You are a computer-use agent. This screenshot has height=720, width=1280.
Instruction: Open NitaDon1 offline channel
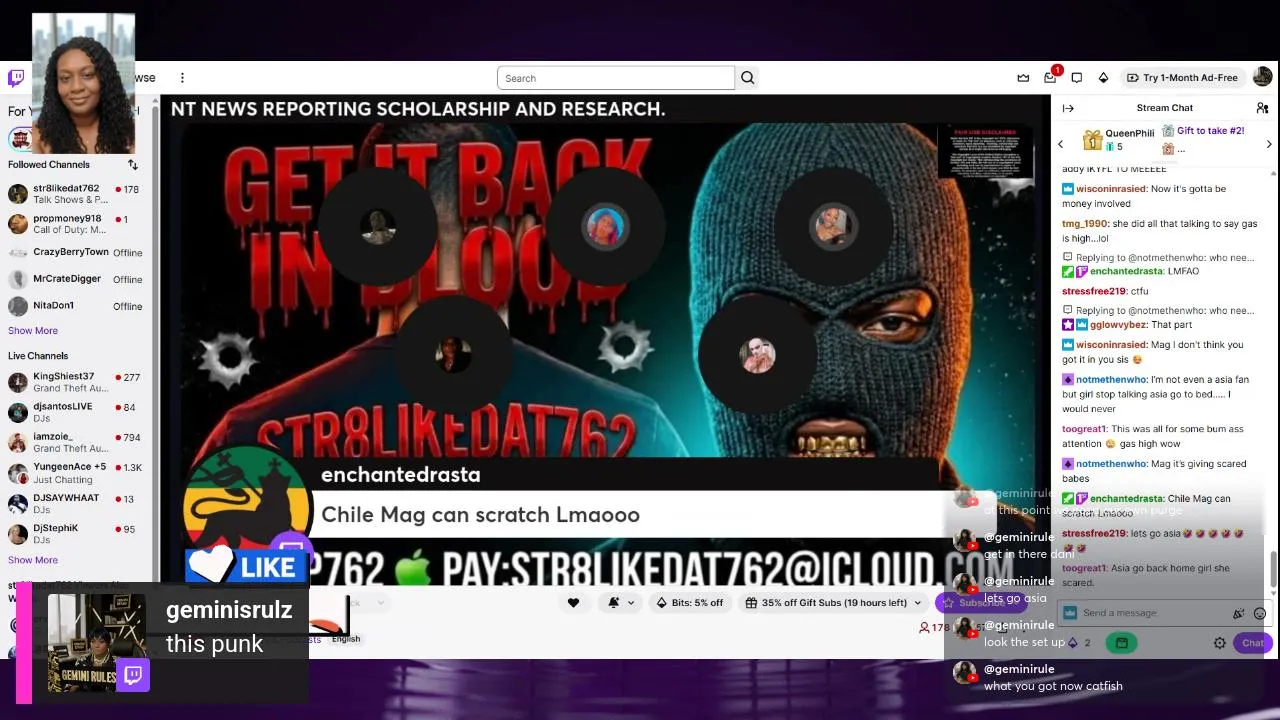pyautogui.click(x=75, y=306)
